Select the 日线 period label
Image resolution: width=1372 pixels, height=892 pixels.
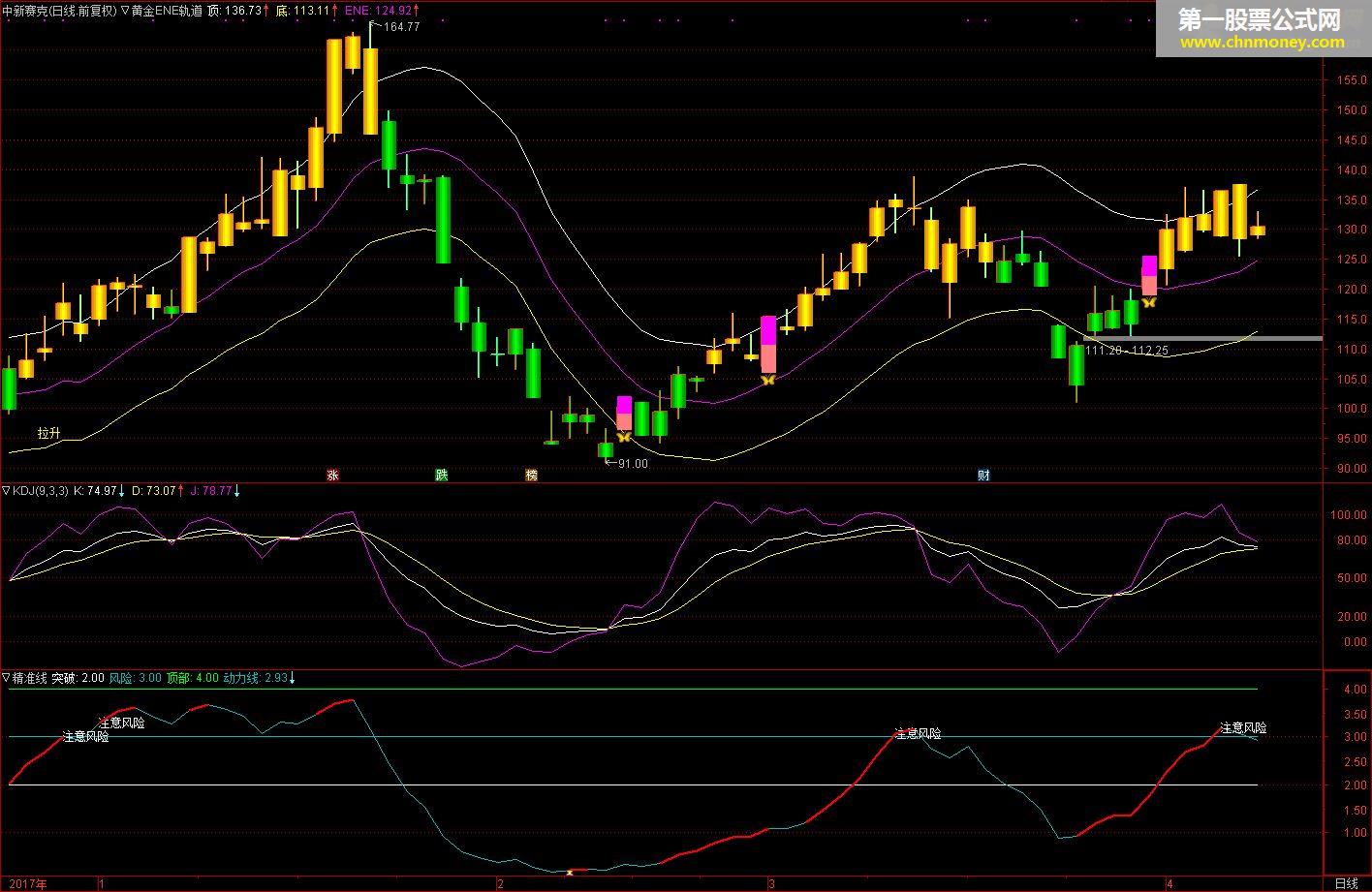click(x=1346, y=883)
